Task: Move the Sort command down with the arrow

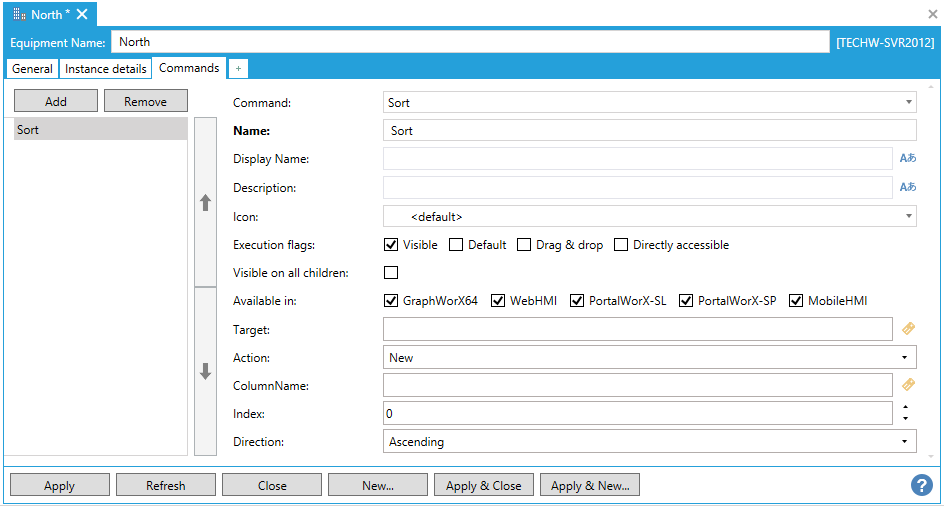Action: [205, 371]
